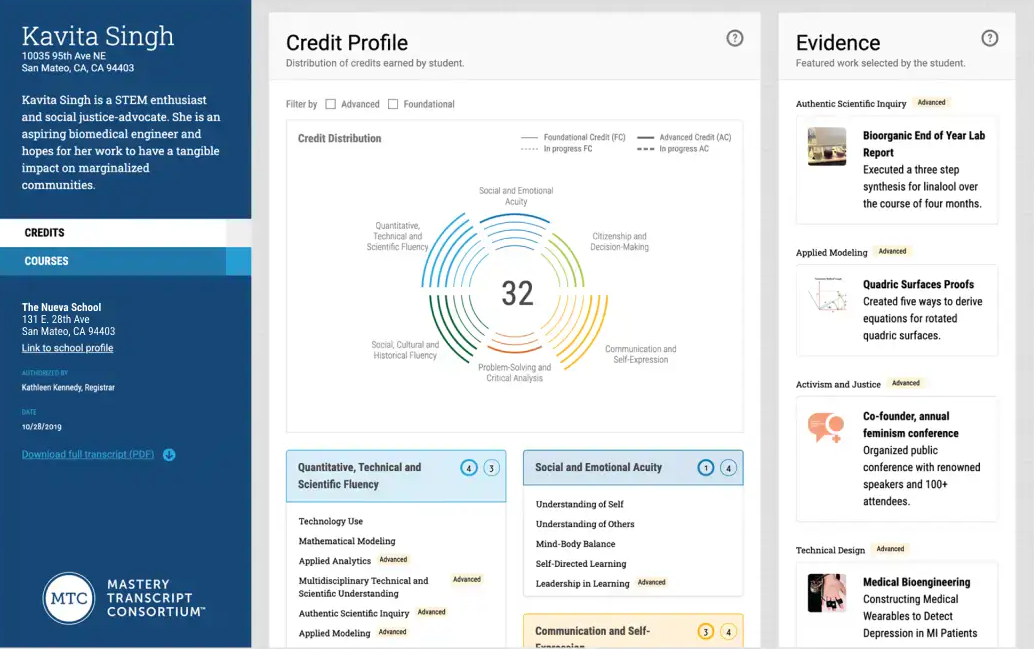Open the Link to school profile
1034x649 pixels.
[x=67, y=348]
